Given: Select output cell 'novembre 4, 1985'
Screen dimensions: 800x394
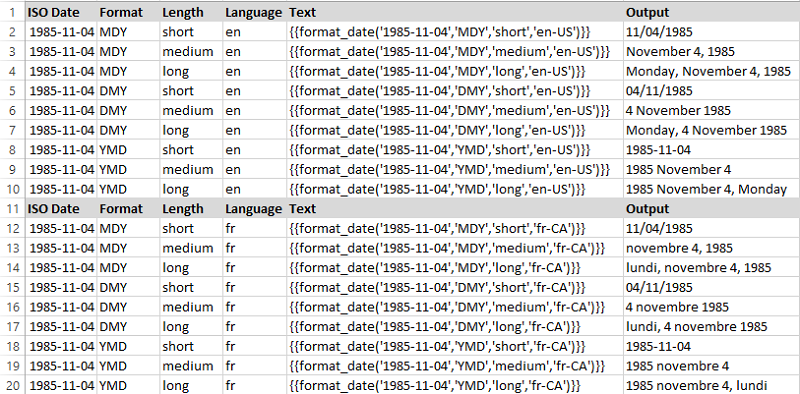Looking at the screenshot, I should [x=711, y=248].
